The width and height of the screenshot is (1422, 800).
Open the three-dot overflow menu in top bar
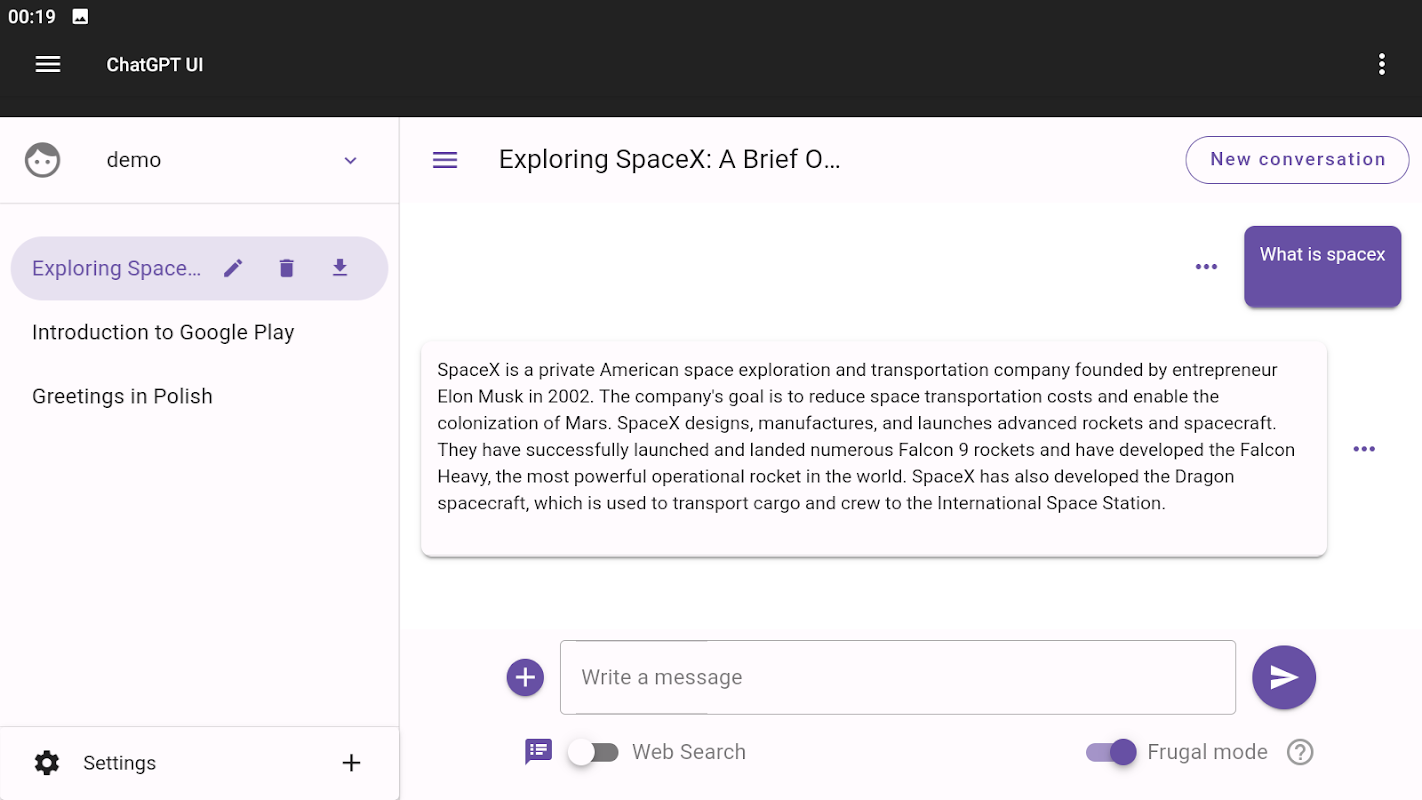point(1381,65)
